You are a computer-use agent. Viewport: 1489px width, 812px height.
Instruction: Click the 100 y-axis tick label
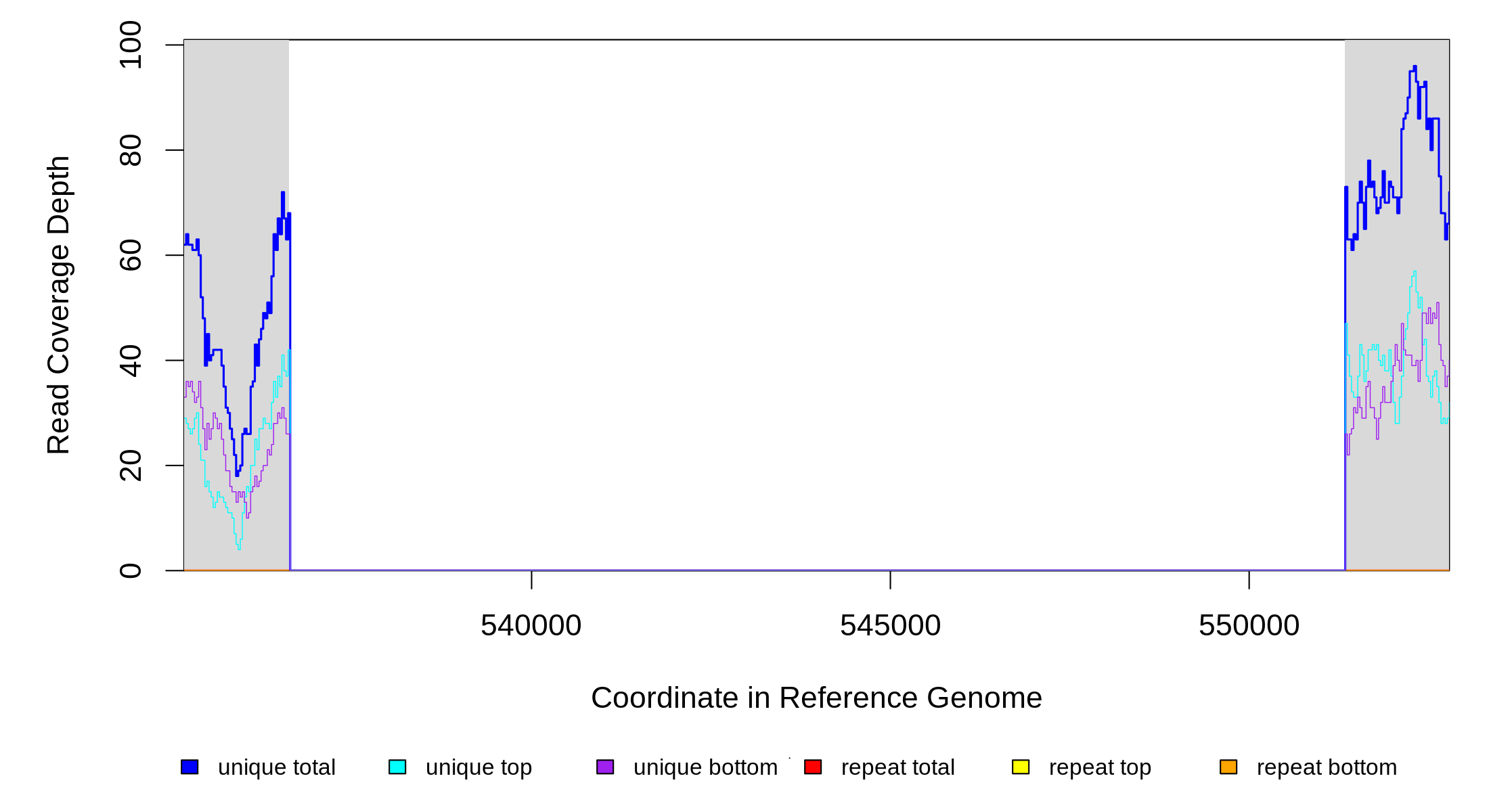click(131, 45)
